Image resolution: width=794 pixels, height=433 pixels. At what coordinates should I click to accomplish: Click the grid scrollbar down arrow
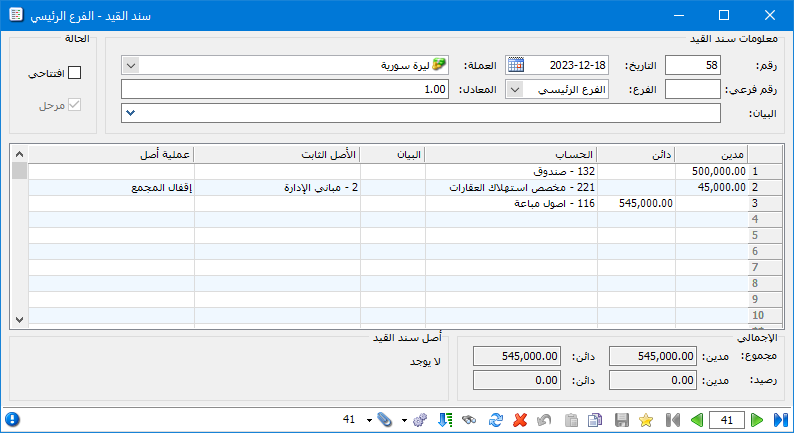19,320
